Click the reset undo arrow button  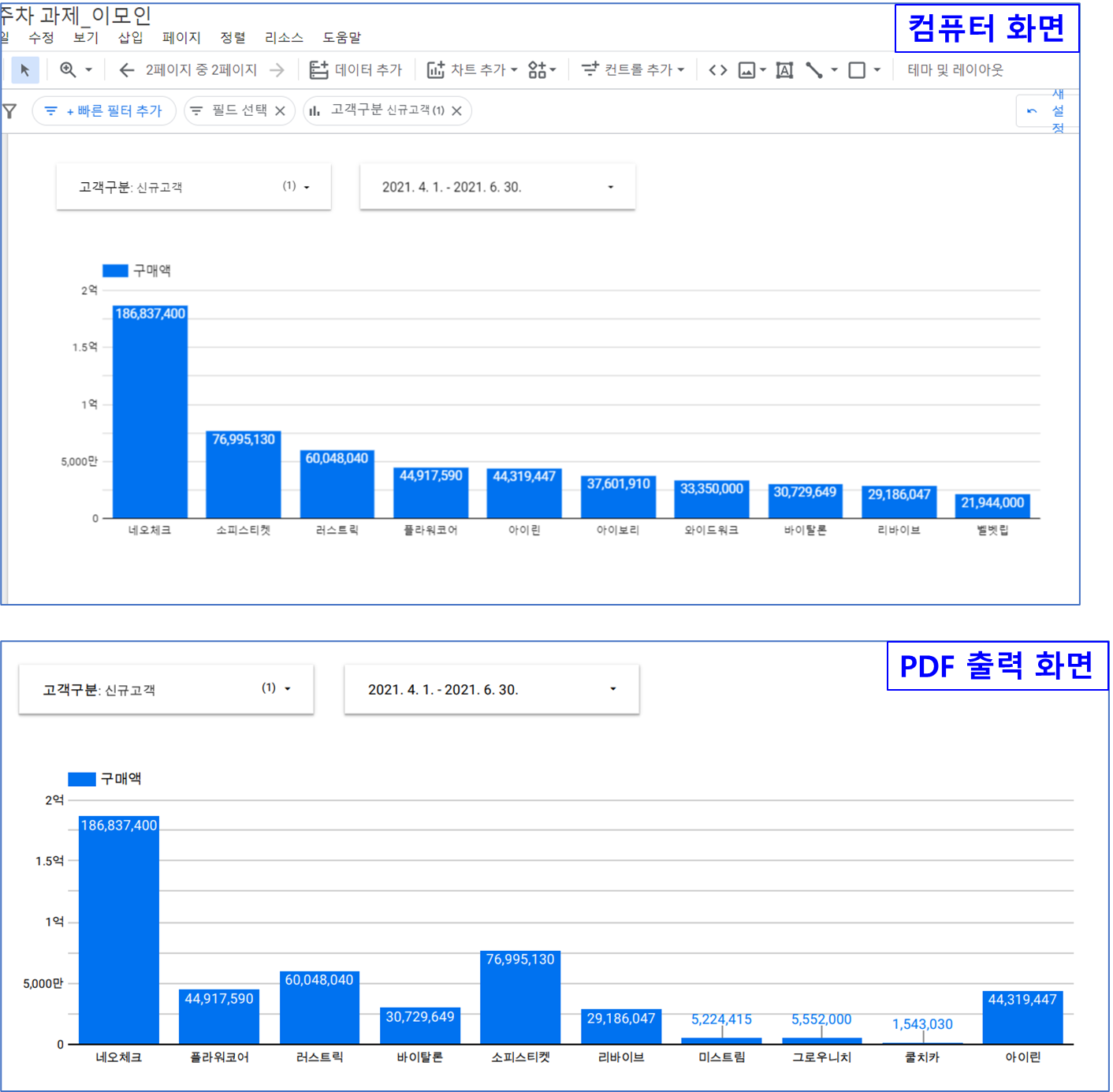click(x=1032, y=111)
